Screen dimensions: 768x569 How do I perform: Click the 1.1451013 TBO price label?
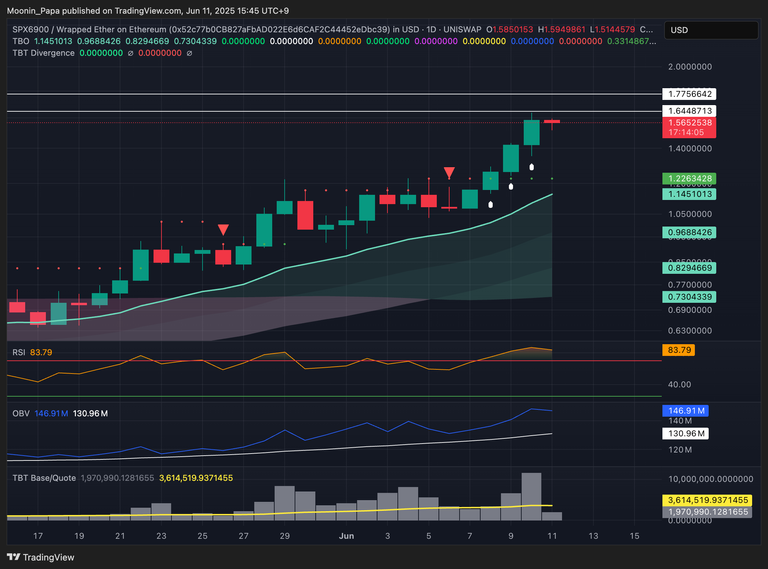point(689,194)
